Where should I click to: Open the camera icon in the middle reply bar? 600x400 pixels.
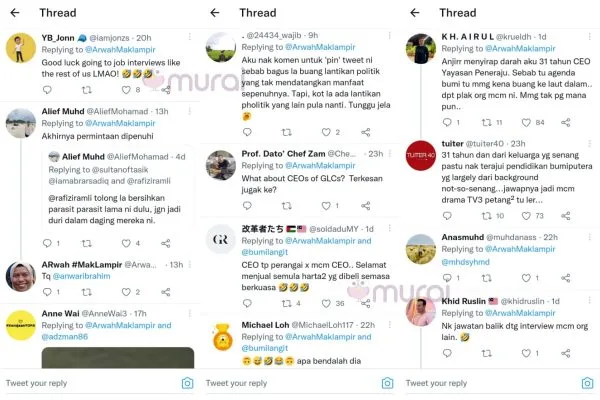[387, 383]
